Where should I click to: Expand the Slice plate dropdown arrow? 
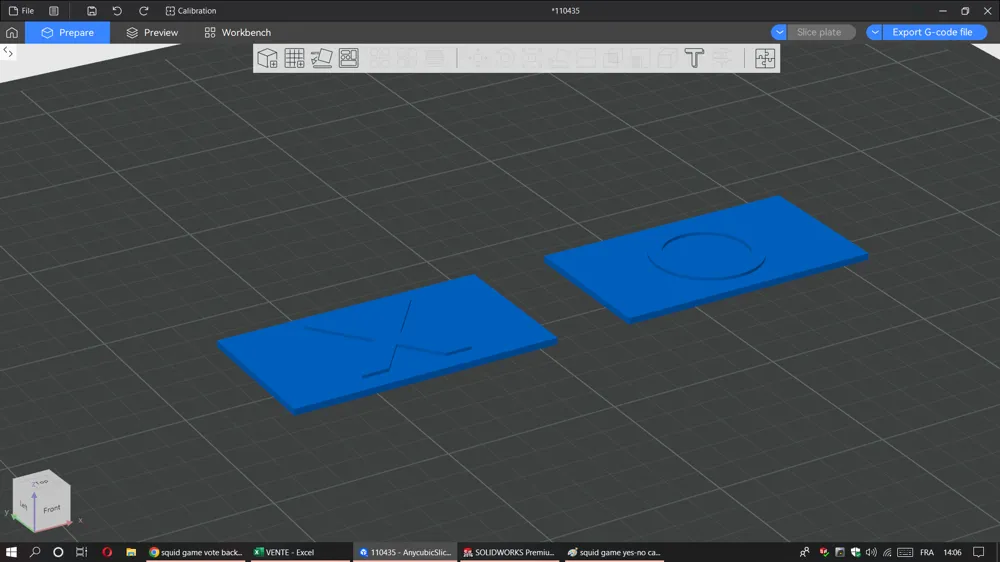(779, 32)
